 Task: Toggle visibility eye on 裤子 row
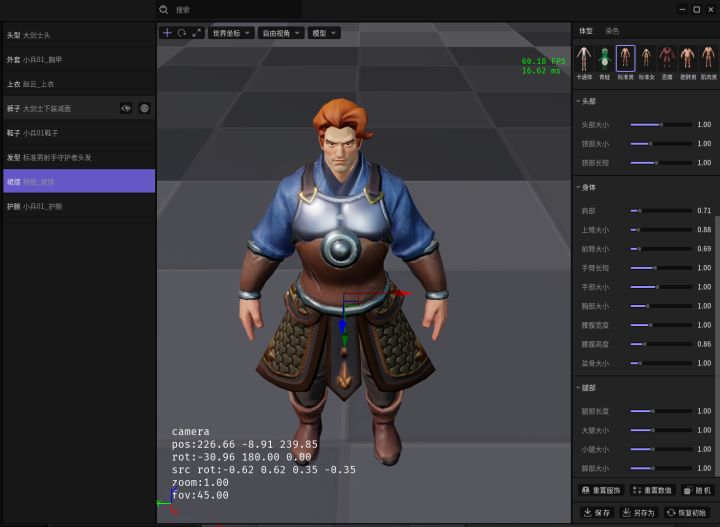pos(126,108)
